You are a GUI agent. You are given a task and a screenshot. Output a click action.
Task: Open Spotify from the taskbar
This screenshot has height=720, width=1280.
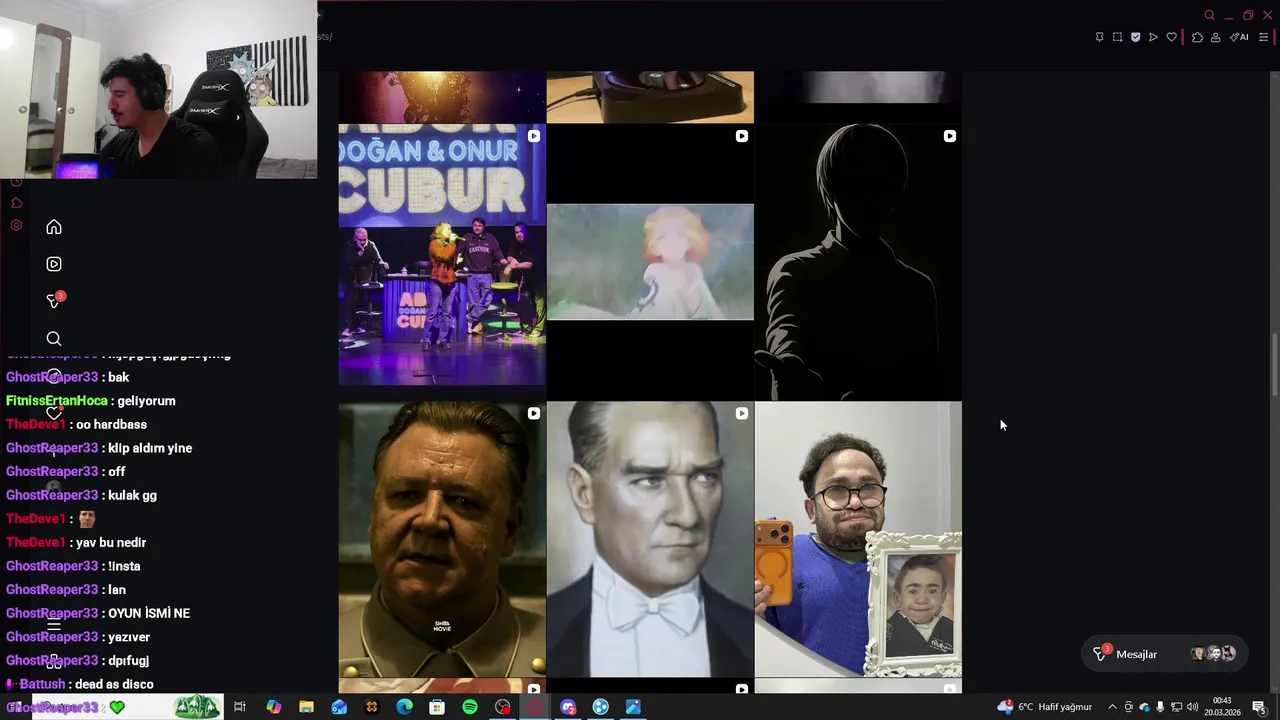[470, 707]
